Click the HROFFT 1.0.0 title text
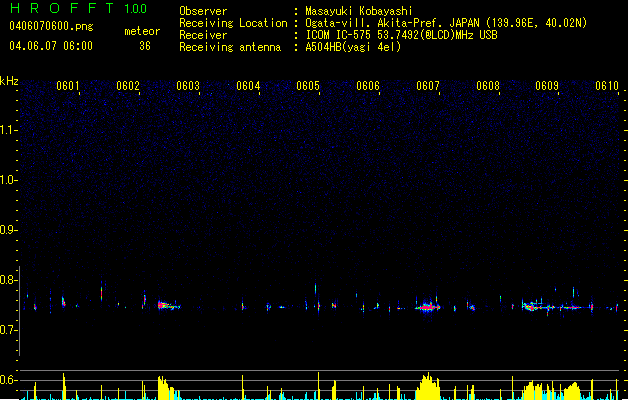Screen dimensions: 629x400 click(78, 8)
